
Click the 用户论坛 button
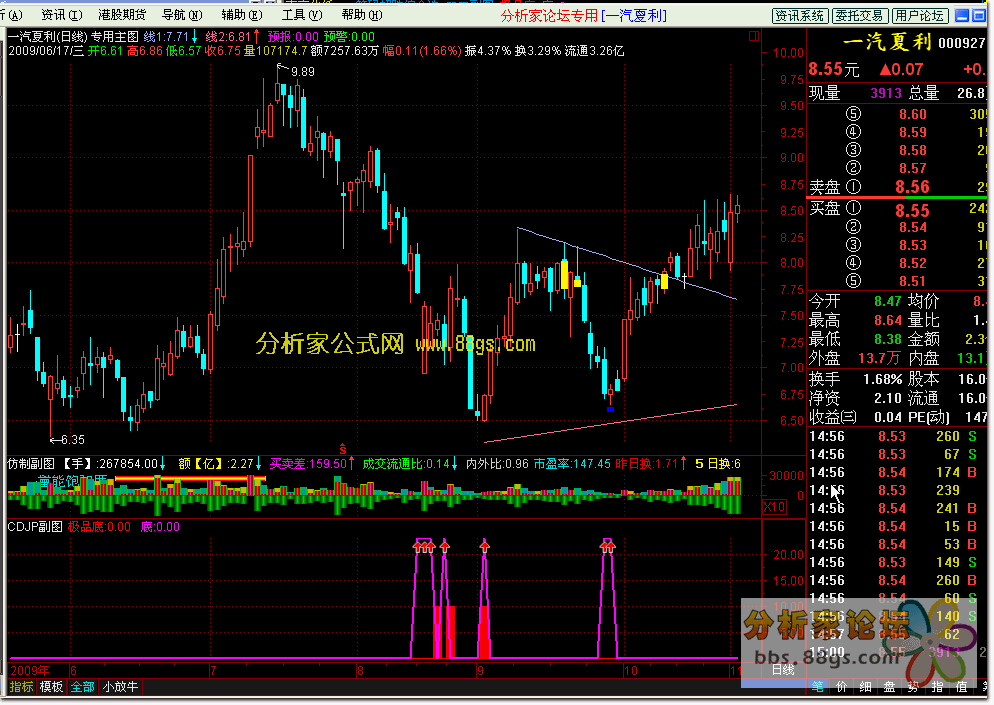pos(919,15)
